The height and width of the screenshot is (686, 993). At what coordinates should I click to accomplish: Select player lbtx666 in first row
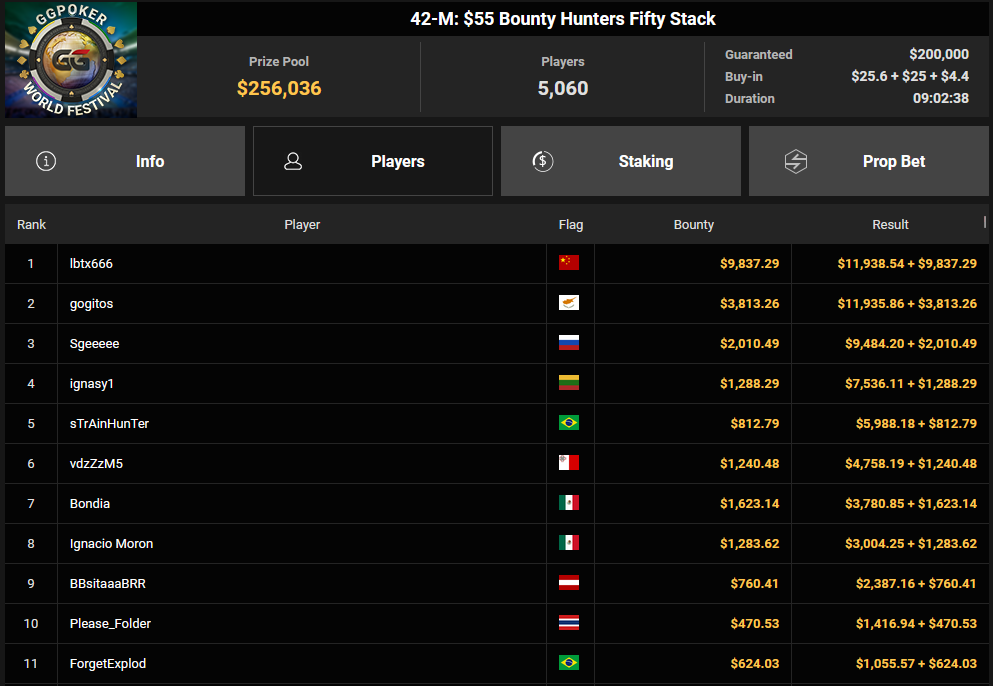pyautogui.click(x=98, y=264)
